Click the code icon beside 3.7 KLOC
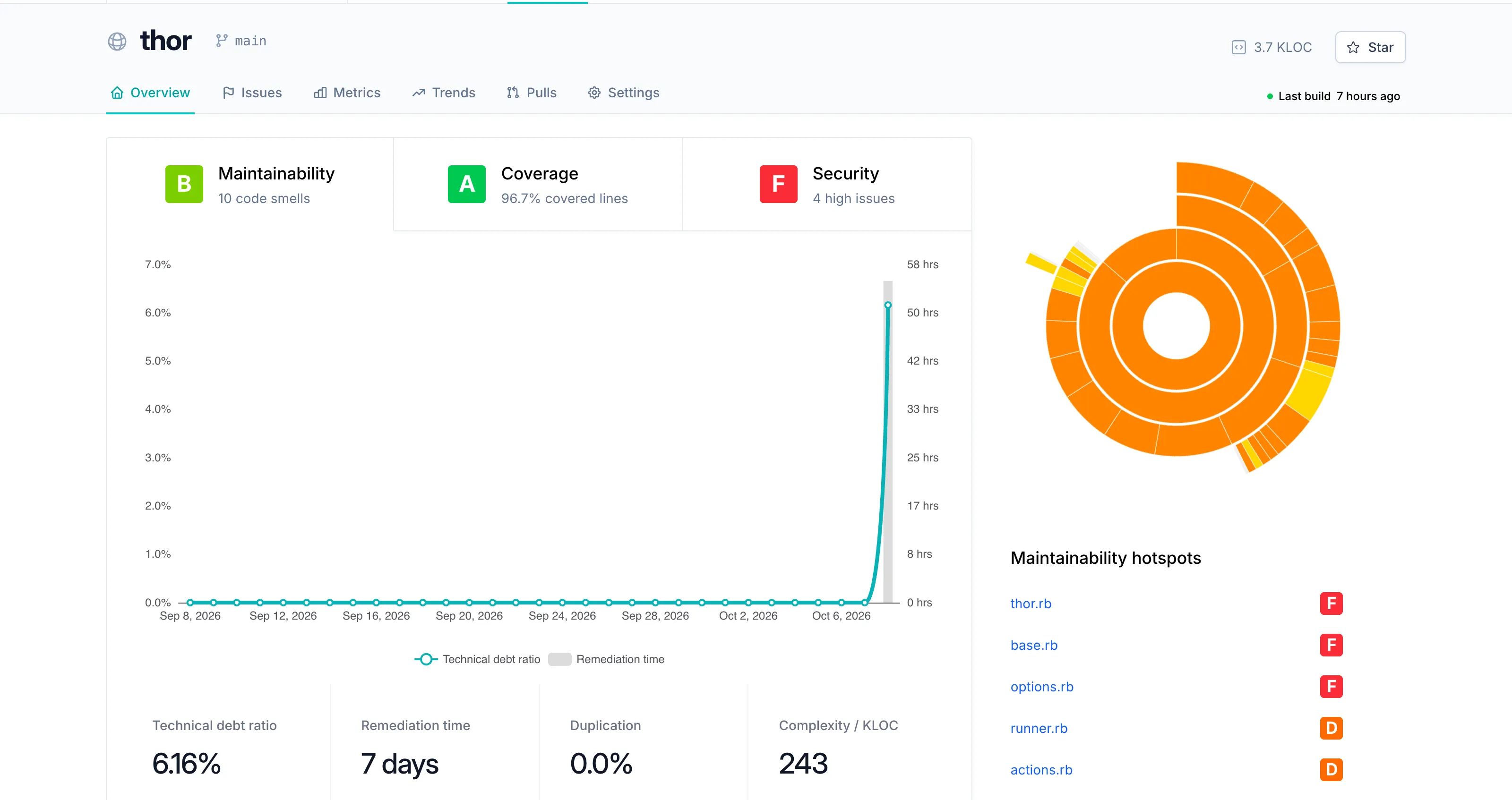This screenshot has height=800, width=1512. tap(1238, 48)
